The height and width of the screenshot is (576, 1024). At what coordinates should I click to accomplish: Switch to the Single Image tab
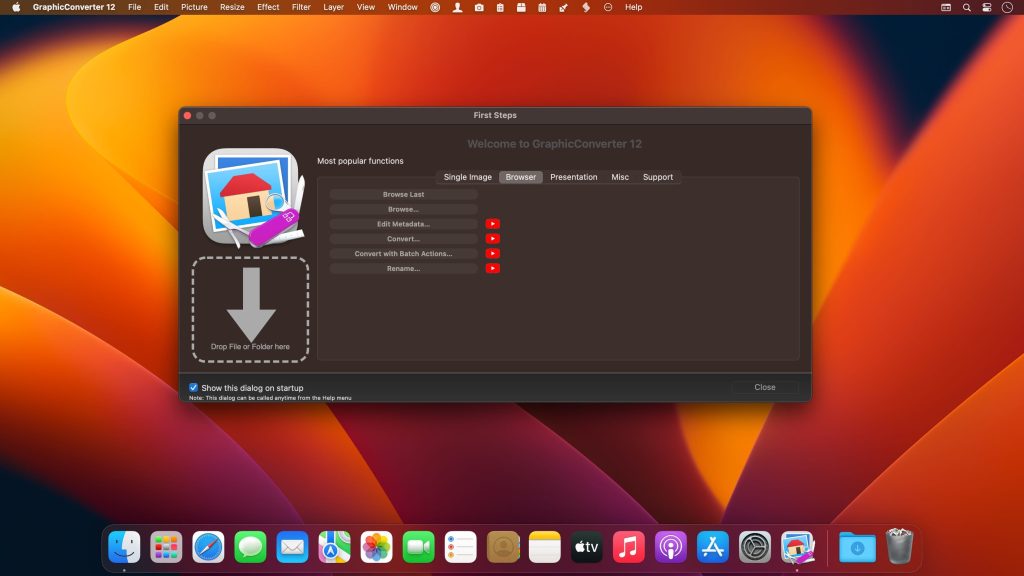pyautogui.click(x=466, y=177)
